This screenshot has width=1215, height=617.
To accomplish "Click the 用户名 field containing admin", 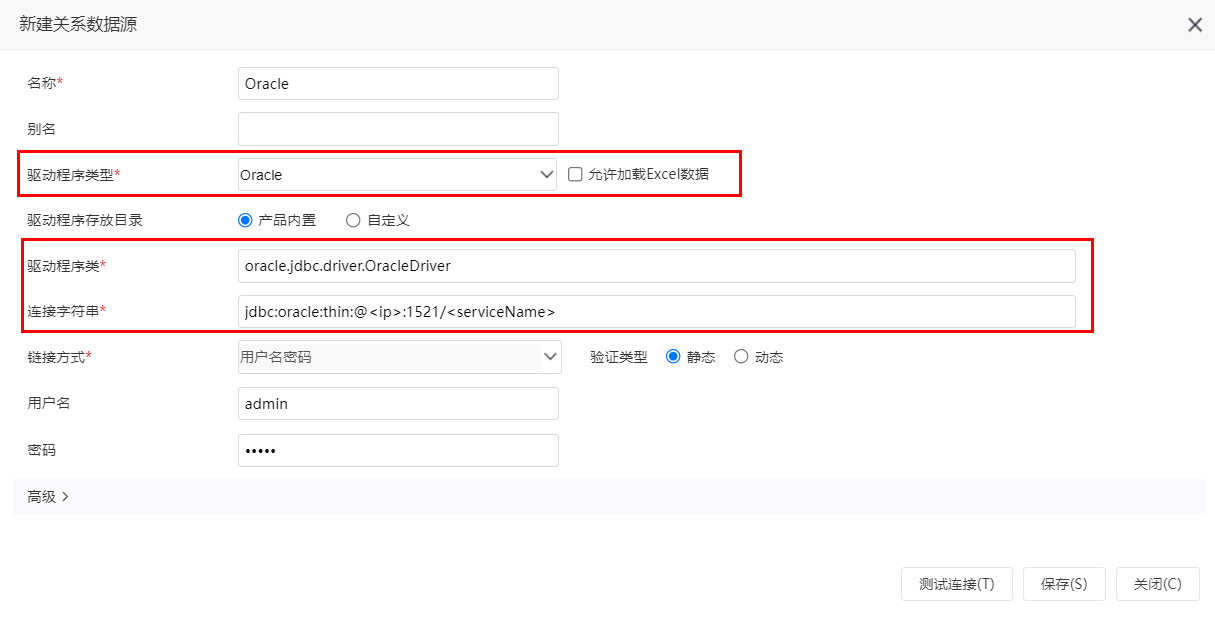I will [398, 404].
